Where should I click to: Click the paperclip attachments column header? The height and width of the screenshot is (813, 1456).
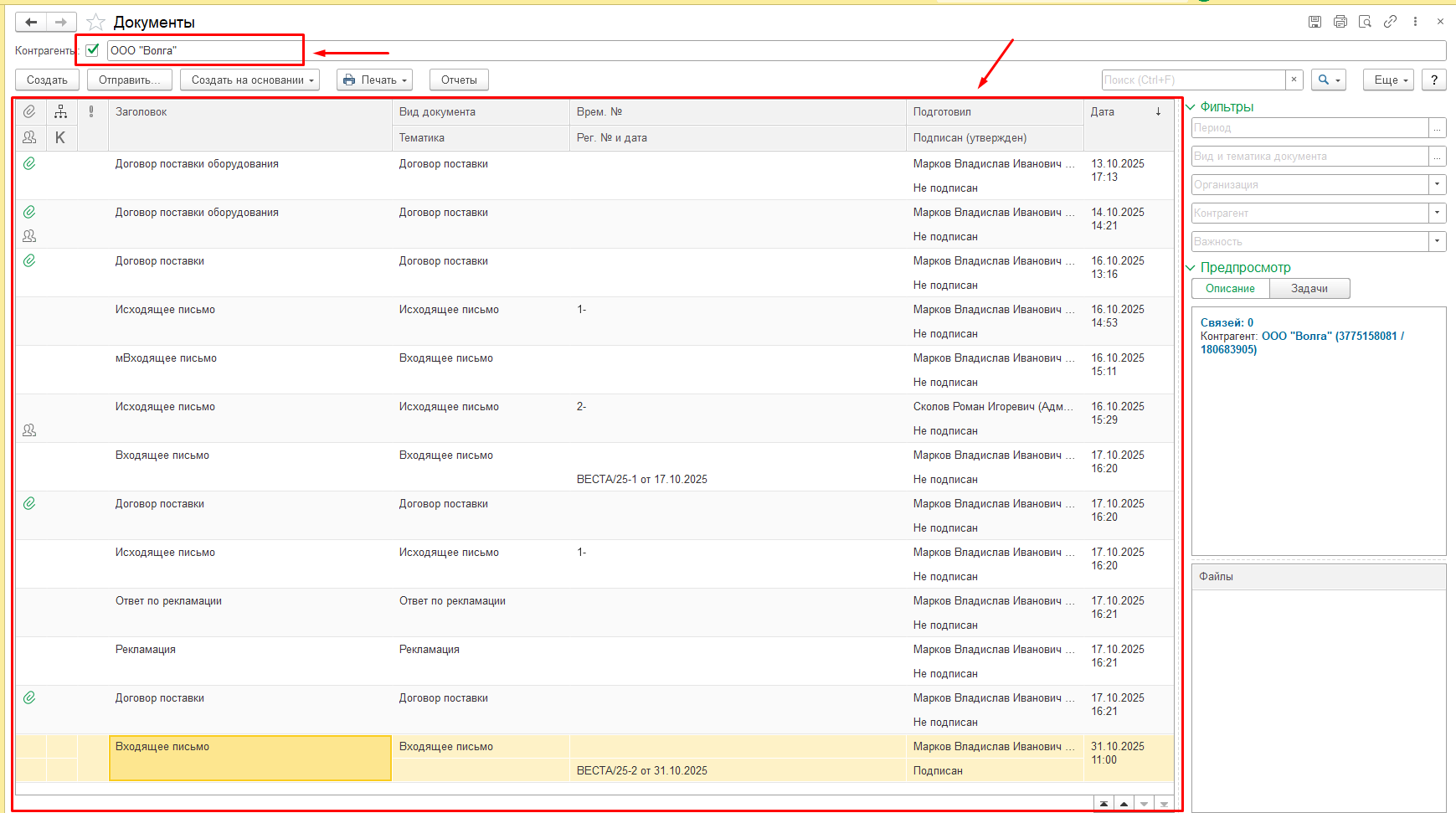coord(29,111)
